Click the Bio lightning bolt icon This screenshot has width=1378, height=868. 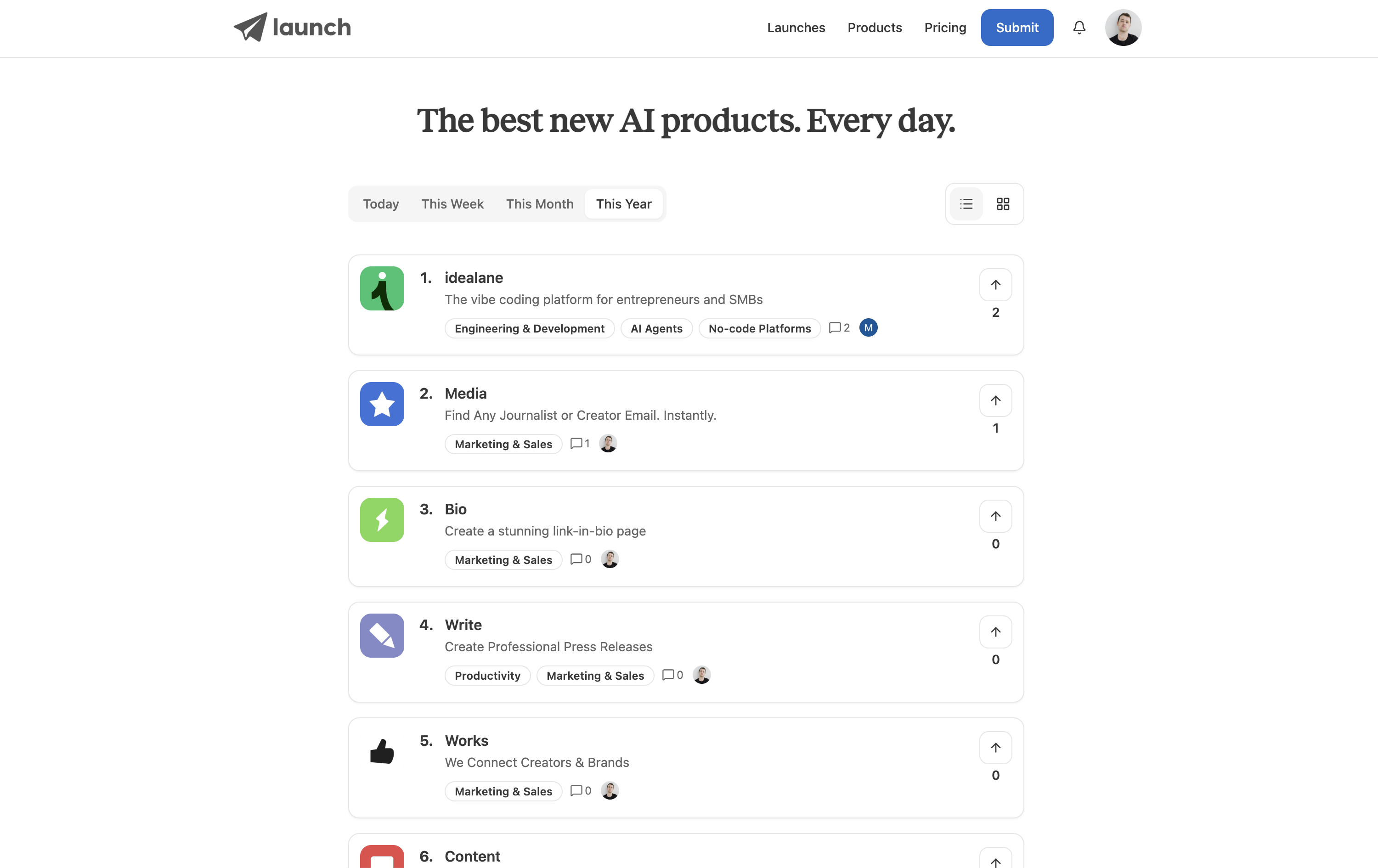tap(381, 519)
